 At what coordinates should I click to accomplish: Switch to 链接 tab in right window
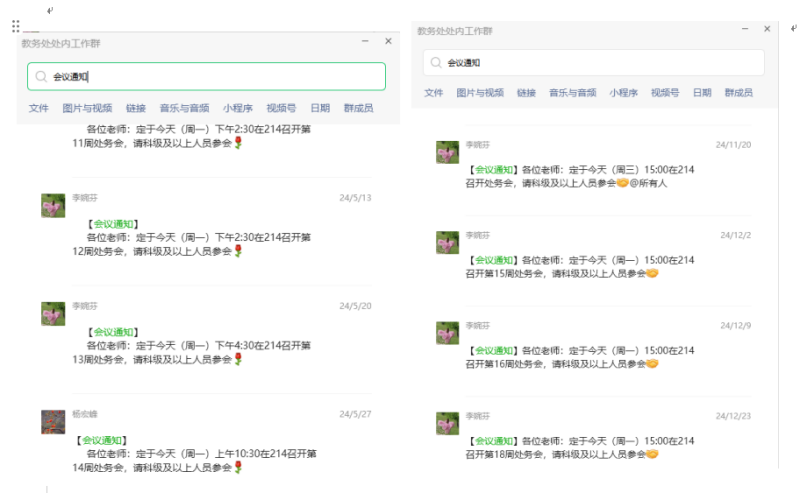pos(526,93)
